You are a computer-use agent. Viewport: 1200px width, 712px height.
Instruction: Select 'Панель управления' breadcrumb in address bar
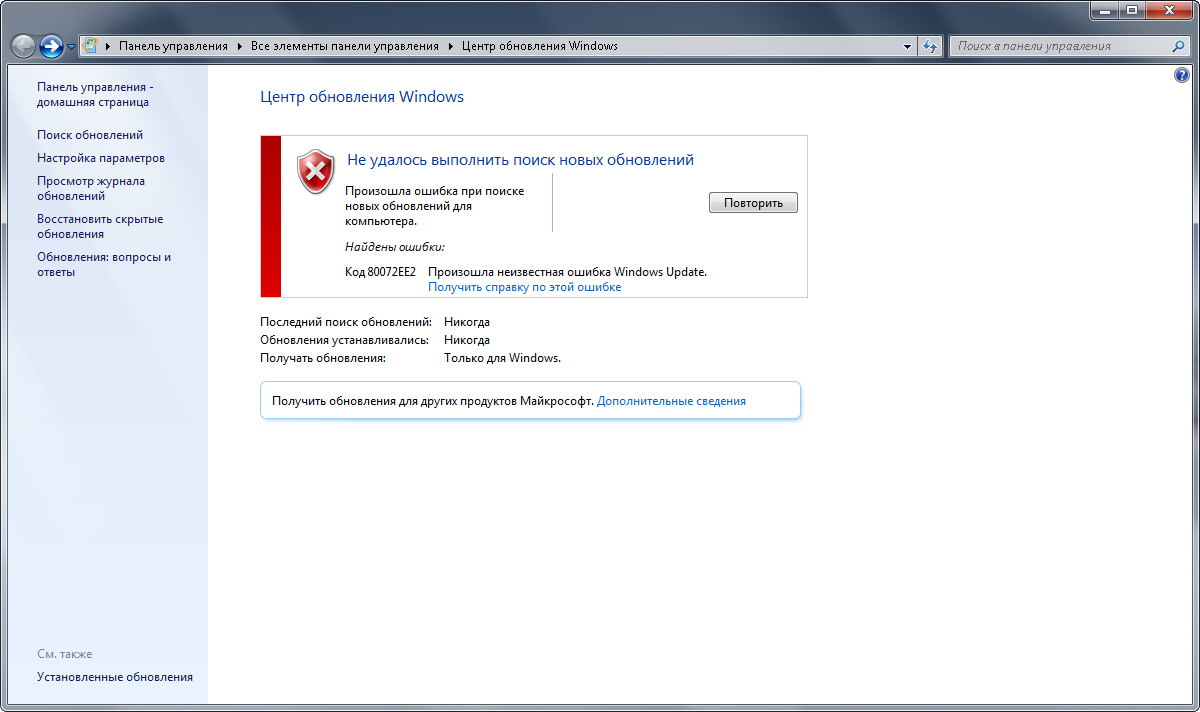tap(173, 46)
